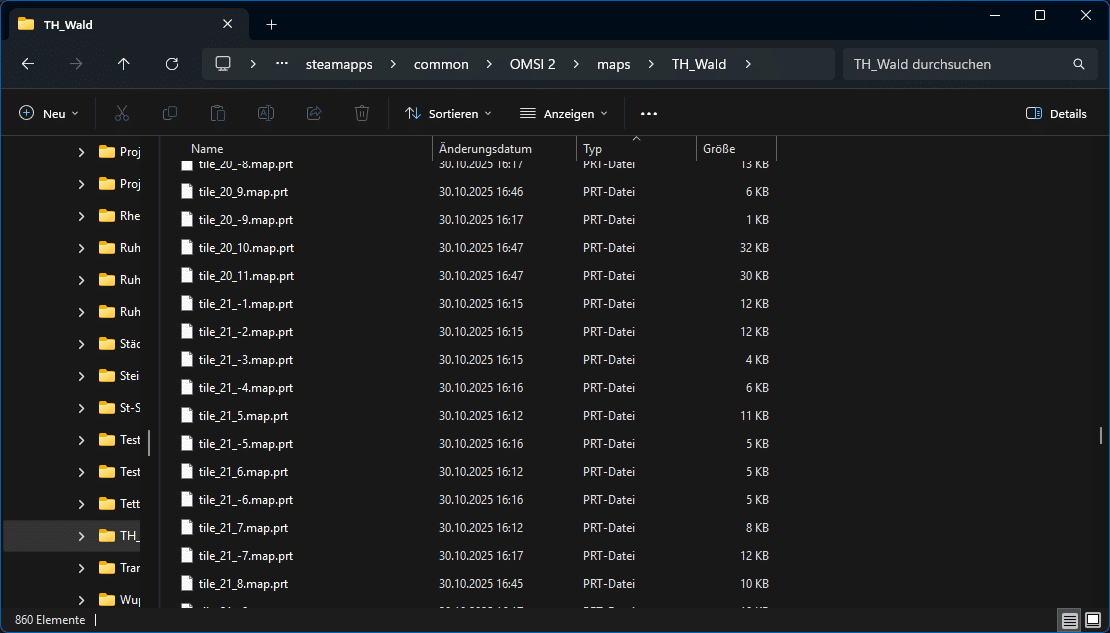
Task: Click the Cut scissors icon
Action: coord(122,114)
